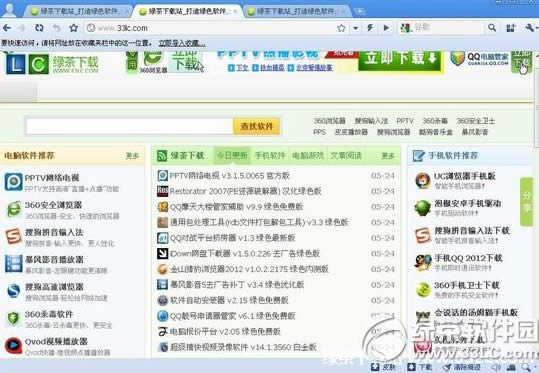Open the 暴风影音 hot search link

(475, 132)
